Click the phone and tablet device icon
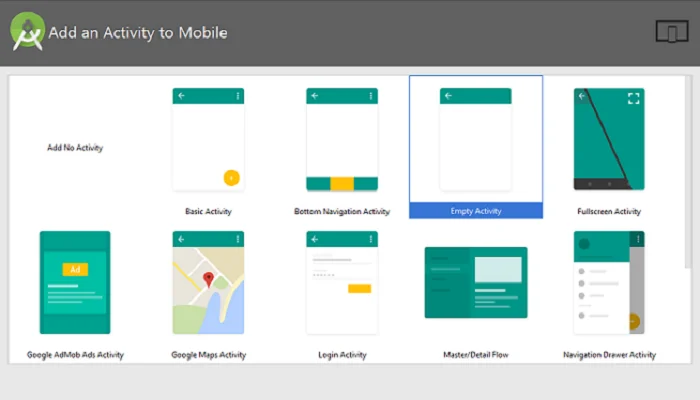 (672, 32)
